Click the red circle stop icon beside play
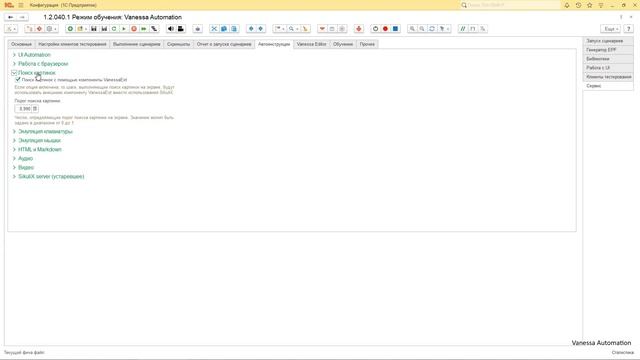The image size is (640, 360). pos(134,29)
